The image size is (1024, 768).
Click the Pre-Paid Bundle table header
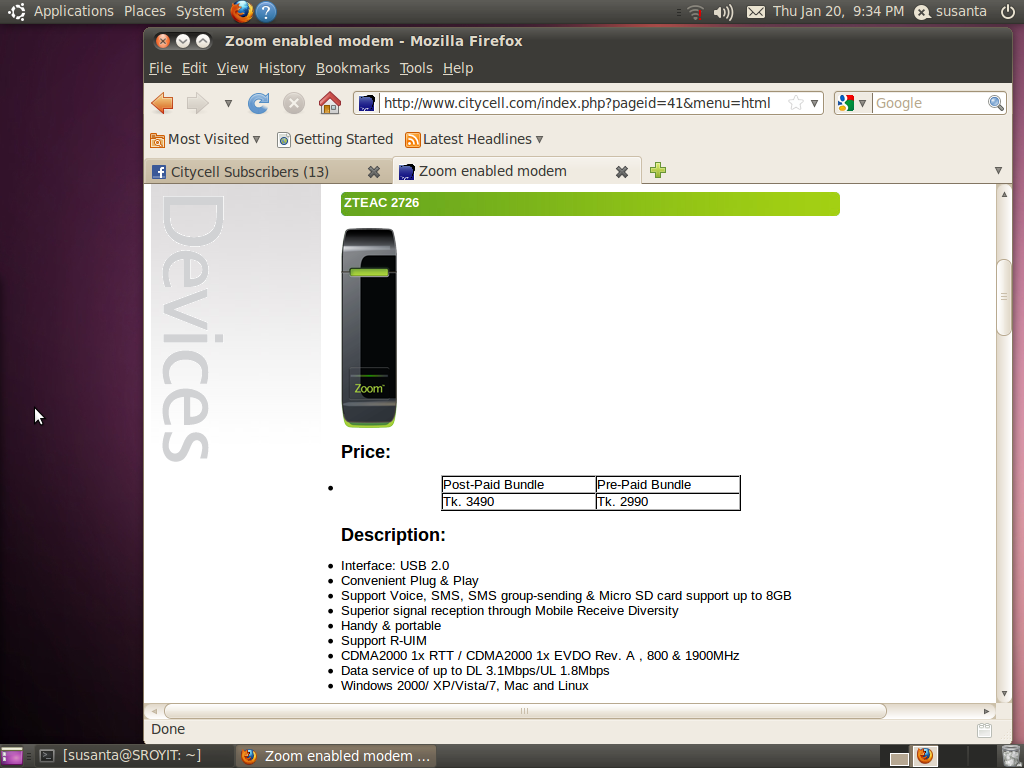click(x=667, y=485)
